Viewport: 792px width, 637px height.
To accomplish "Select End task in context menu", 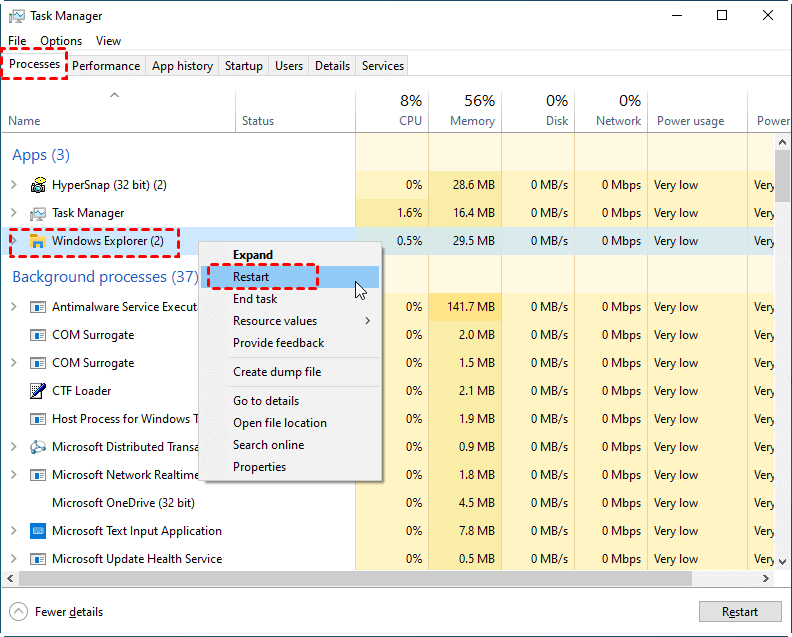I will pos(255,299).
